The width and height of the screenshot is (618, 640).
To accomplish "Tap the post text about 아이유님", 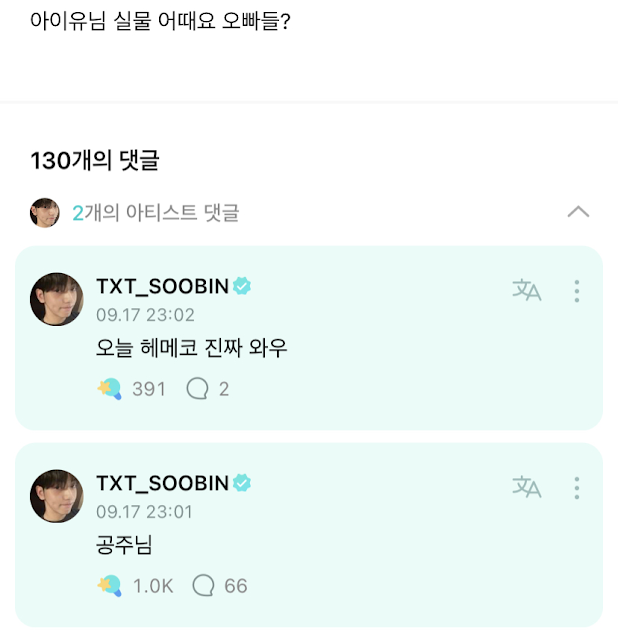I will (161, 20).
